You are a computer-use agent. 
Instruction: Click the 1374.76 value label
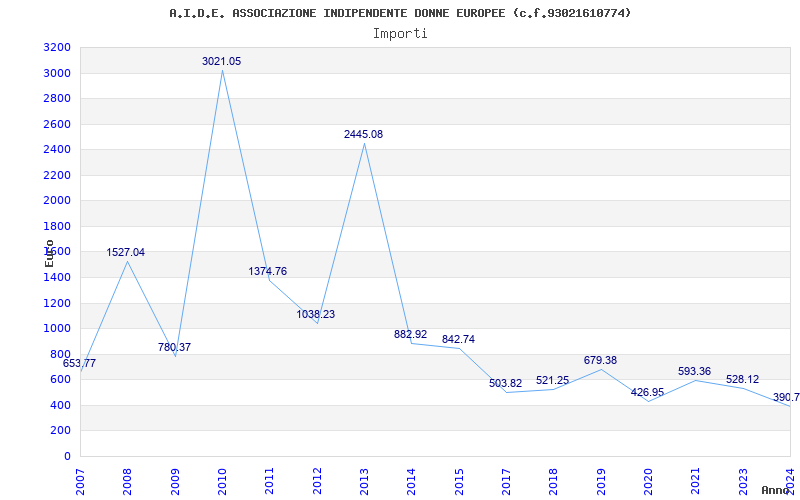(x=268, y=271)
